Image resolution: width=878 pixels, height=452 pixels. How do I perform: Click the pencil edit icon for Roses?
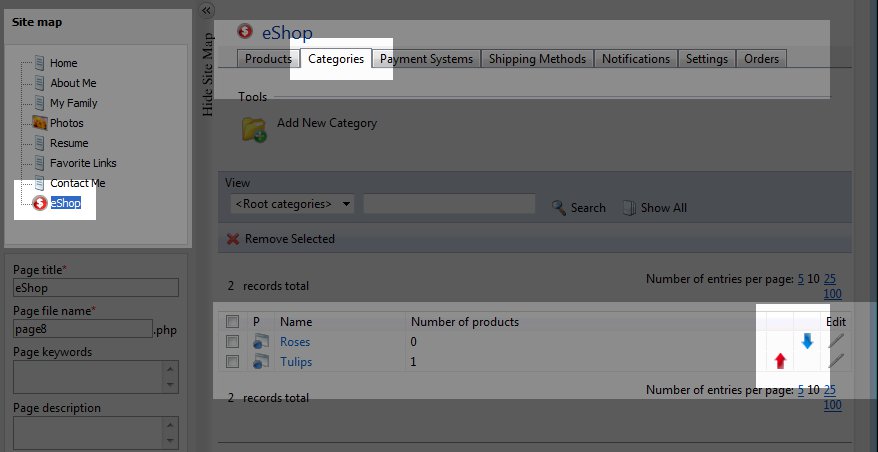pos(836,342)
